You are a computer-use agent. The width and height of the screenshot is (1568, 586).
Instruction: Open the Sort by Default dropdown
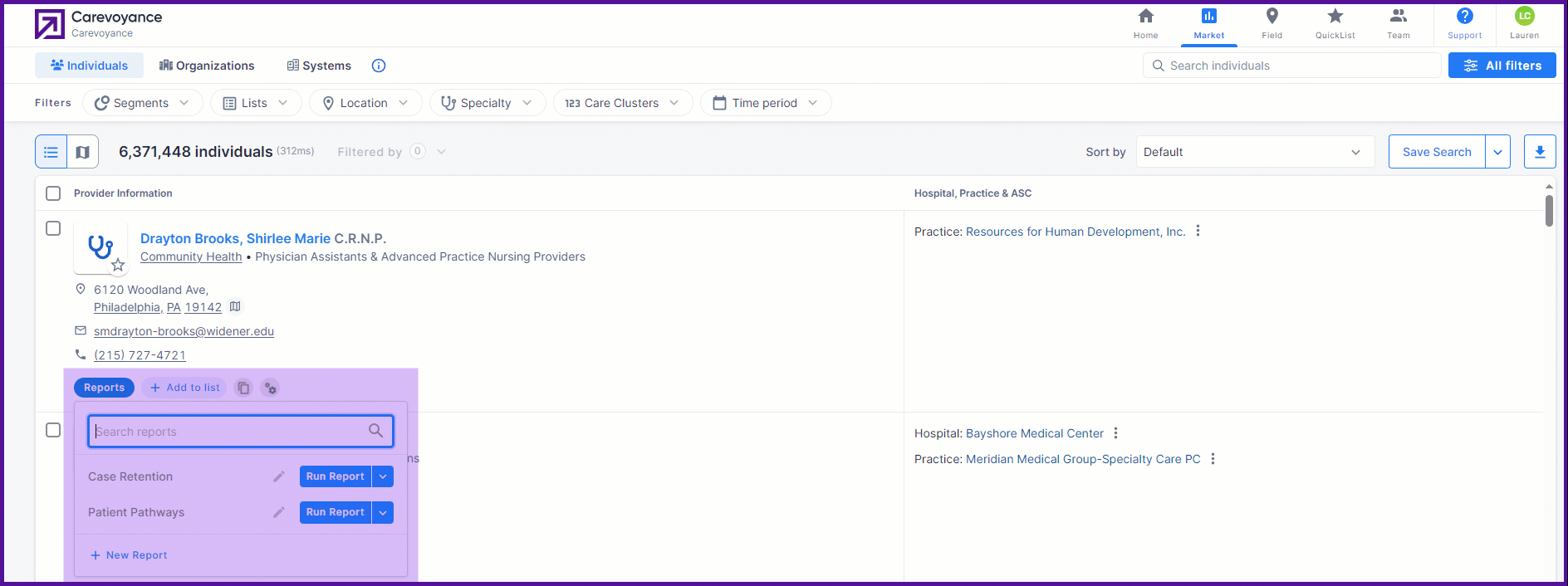(1255, 152)
